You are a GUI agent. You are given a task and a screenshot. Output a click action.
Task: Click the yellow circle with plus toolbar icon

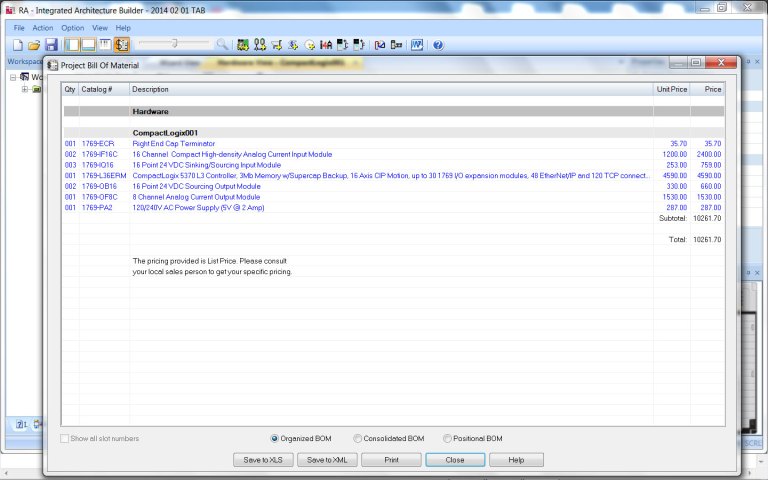310,45
